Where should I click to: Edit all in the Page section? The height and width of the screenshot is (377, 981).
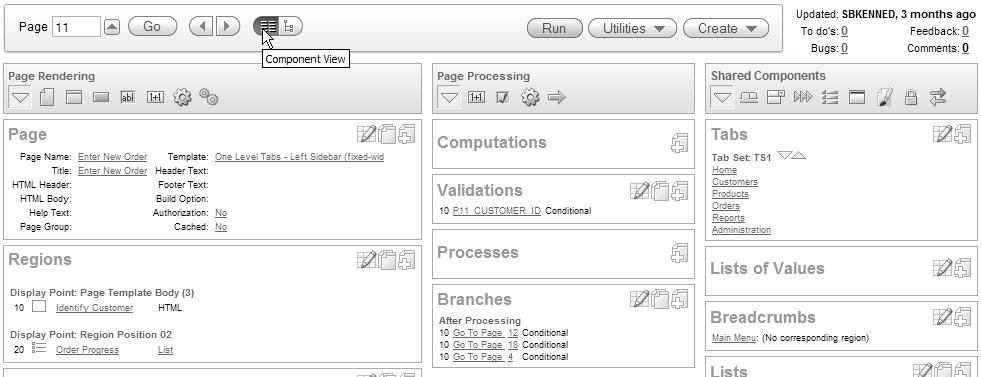tap(367, 134)
